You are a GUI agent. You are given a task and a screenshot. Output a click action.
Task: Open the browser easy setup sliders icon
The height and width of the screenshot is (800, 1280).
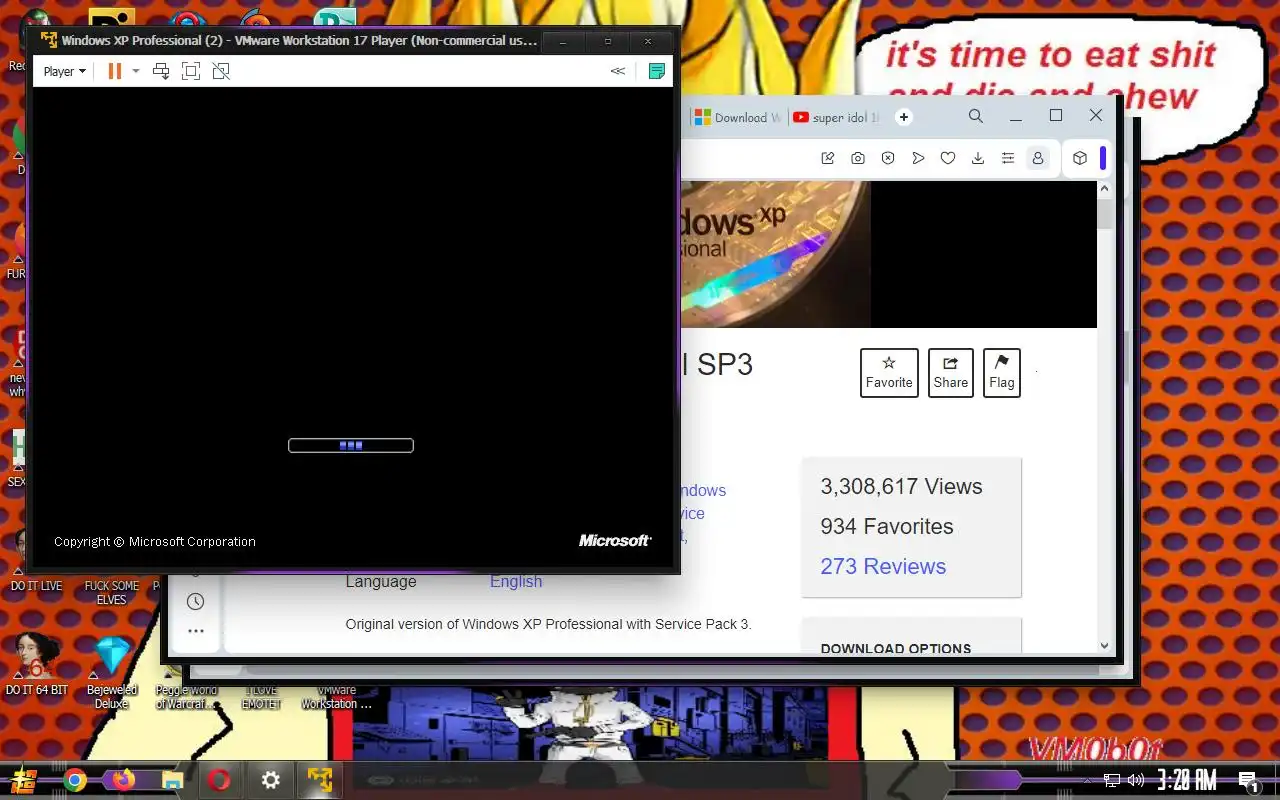click(1008, 158)
